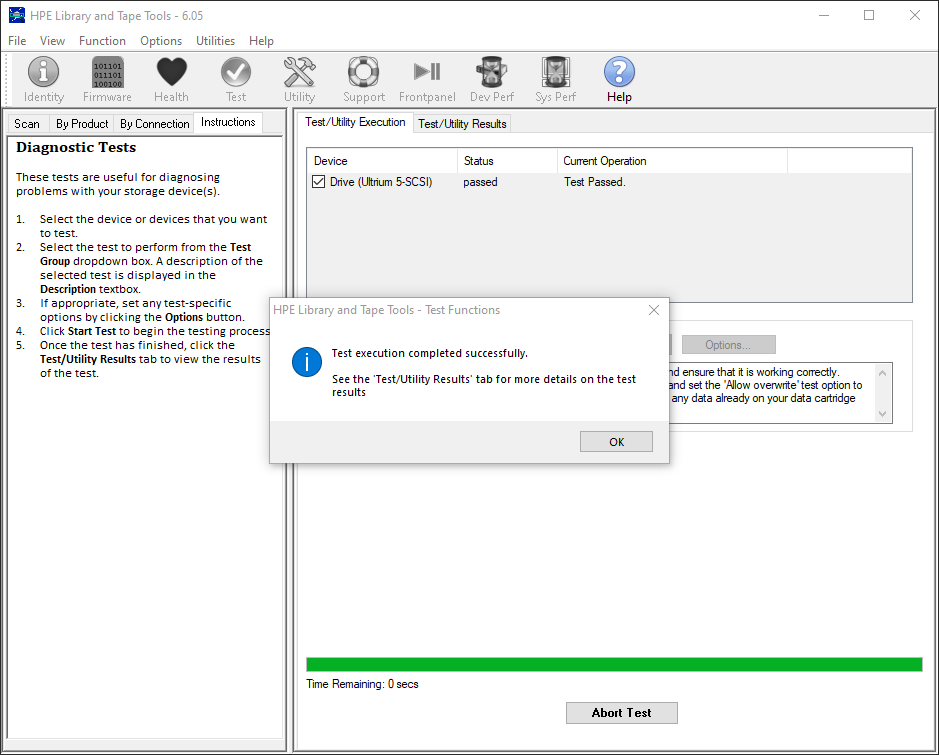The image size is (939, 755).
Task: Open the Frontpanel play-pause icon
Action: (427, 79)
